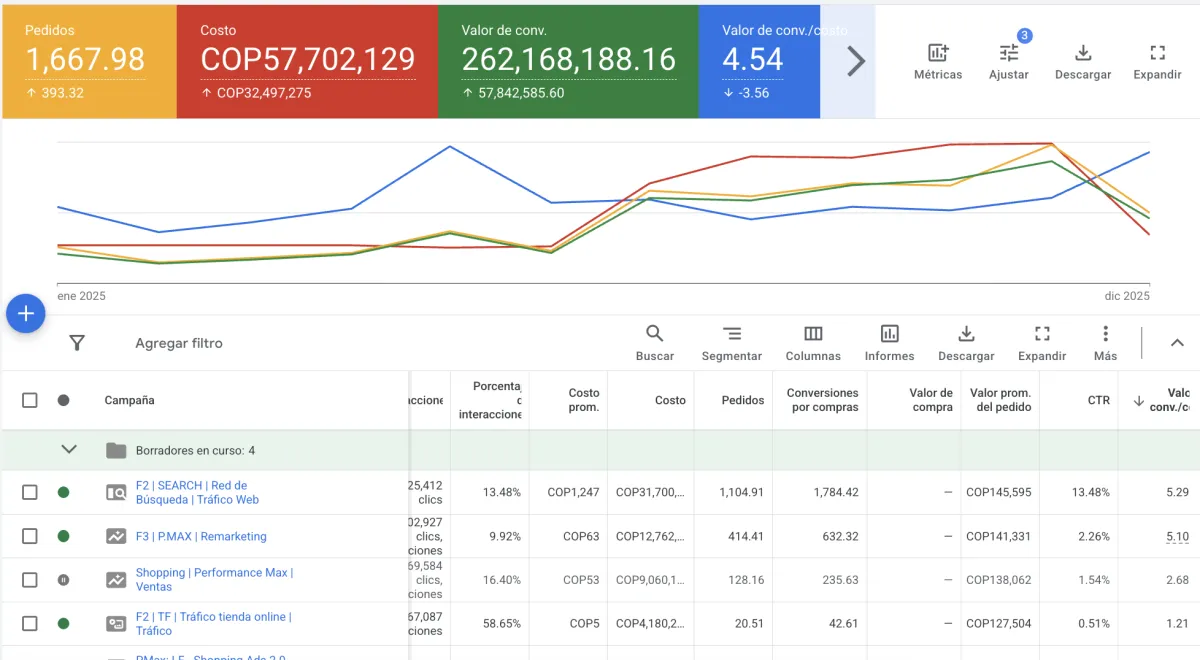Image resolution: width=1200 pixels, height=660 pixels.
Task: Sort by Valor prom. del pedido header
Action: (x=1000, y=400)
